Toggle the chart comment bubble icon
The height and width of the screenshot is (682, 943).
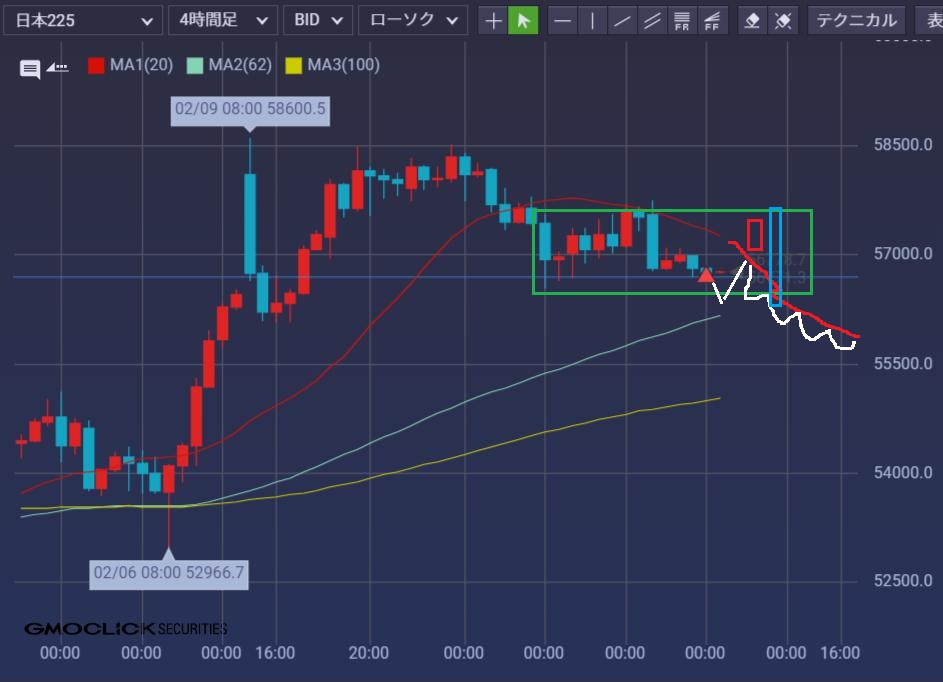30,69
